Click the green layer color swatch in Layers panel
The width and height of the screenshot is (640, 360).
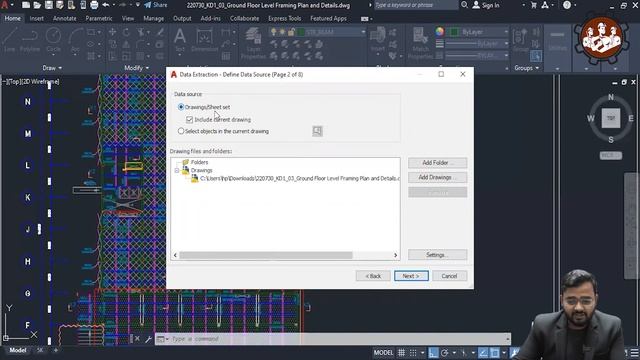[302, 32]
